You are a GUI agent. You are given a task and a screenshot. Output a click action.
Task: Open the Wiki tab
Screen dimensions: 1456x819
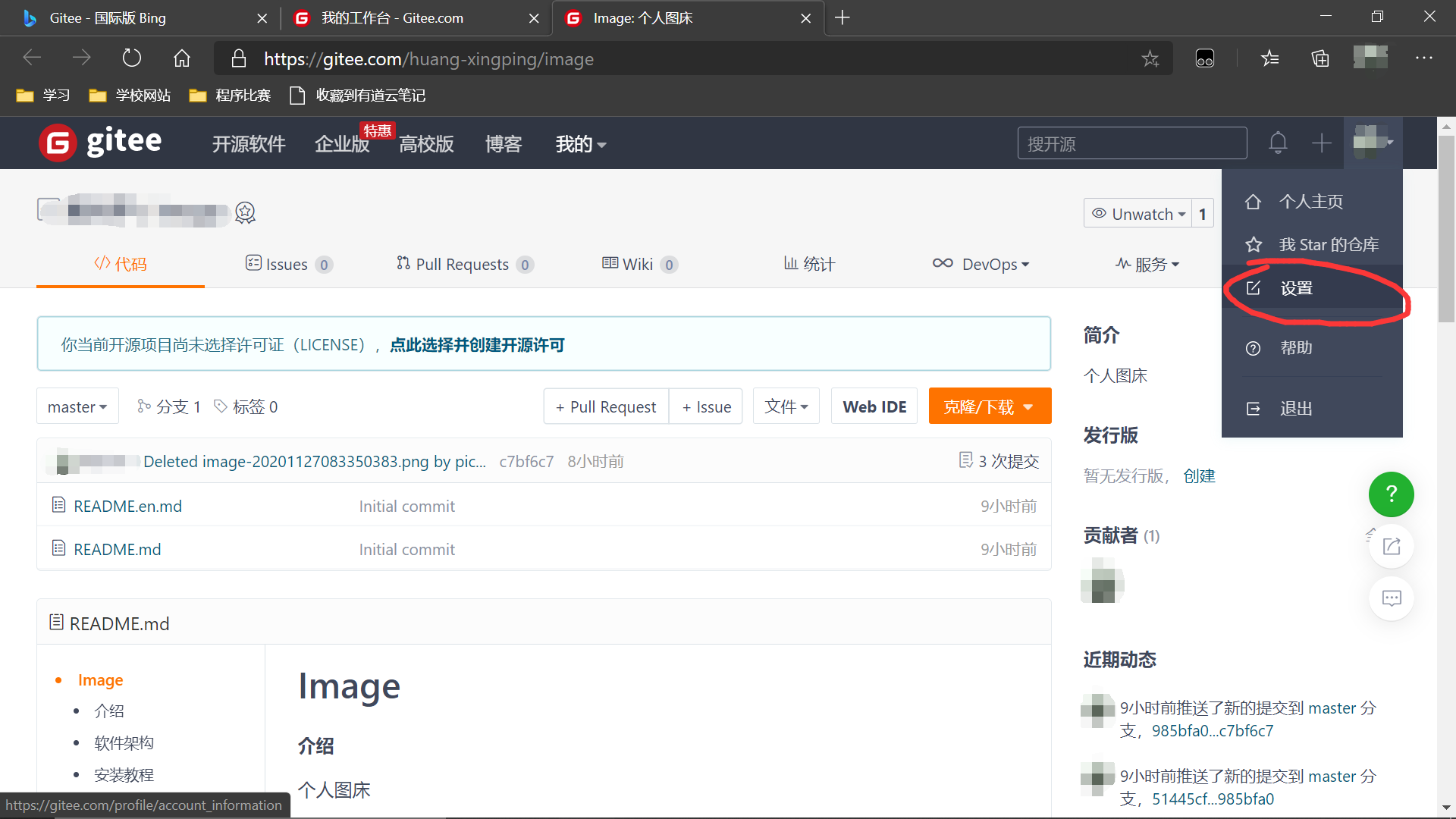640,264
